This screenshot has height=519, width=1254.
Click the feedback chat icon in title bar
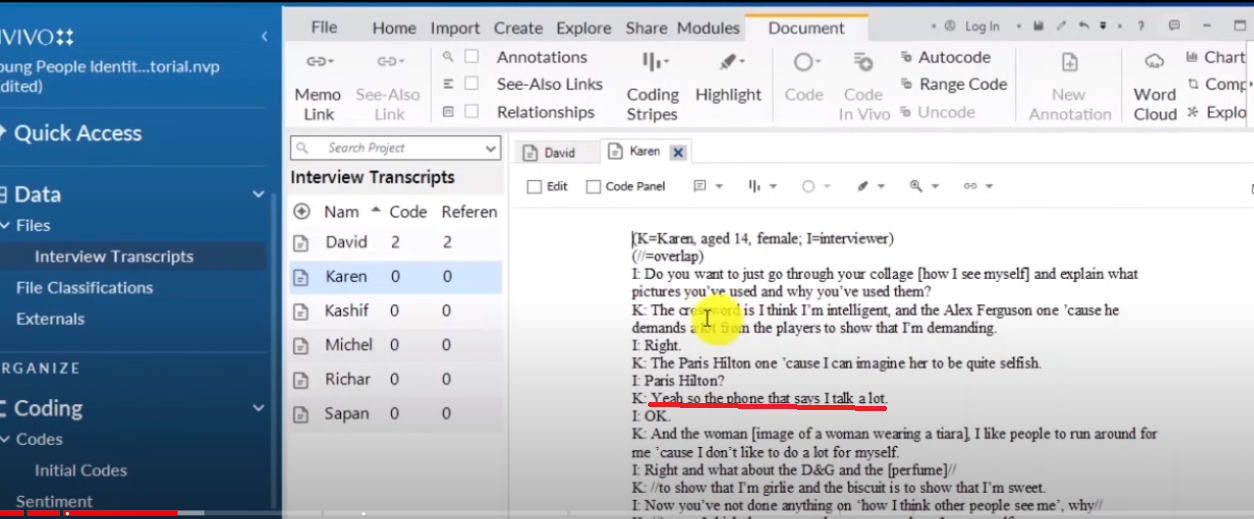[1174, 26]
